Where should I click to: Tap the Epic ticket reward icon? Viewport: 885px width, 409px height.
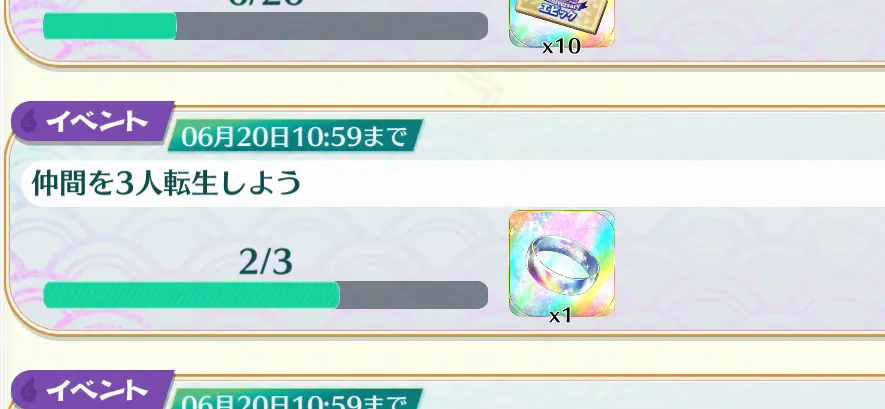click(x=562, y=23)
